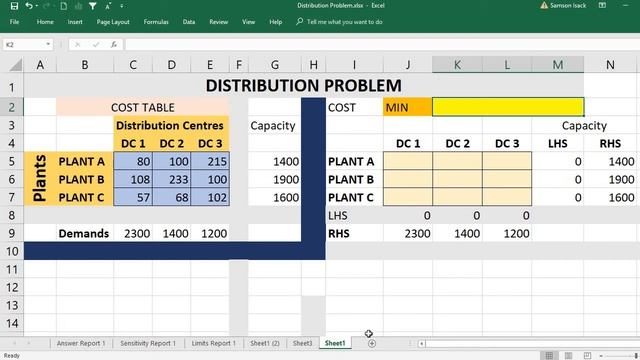
Task: Open the Limits Report 1 sheet tab
Action: pyautogui.click(x=213, y=343)
